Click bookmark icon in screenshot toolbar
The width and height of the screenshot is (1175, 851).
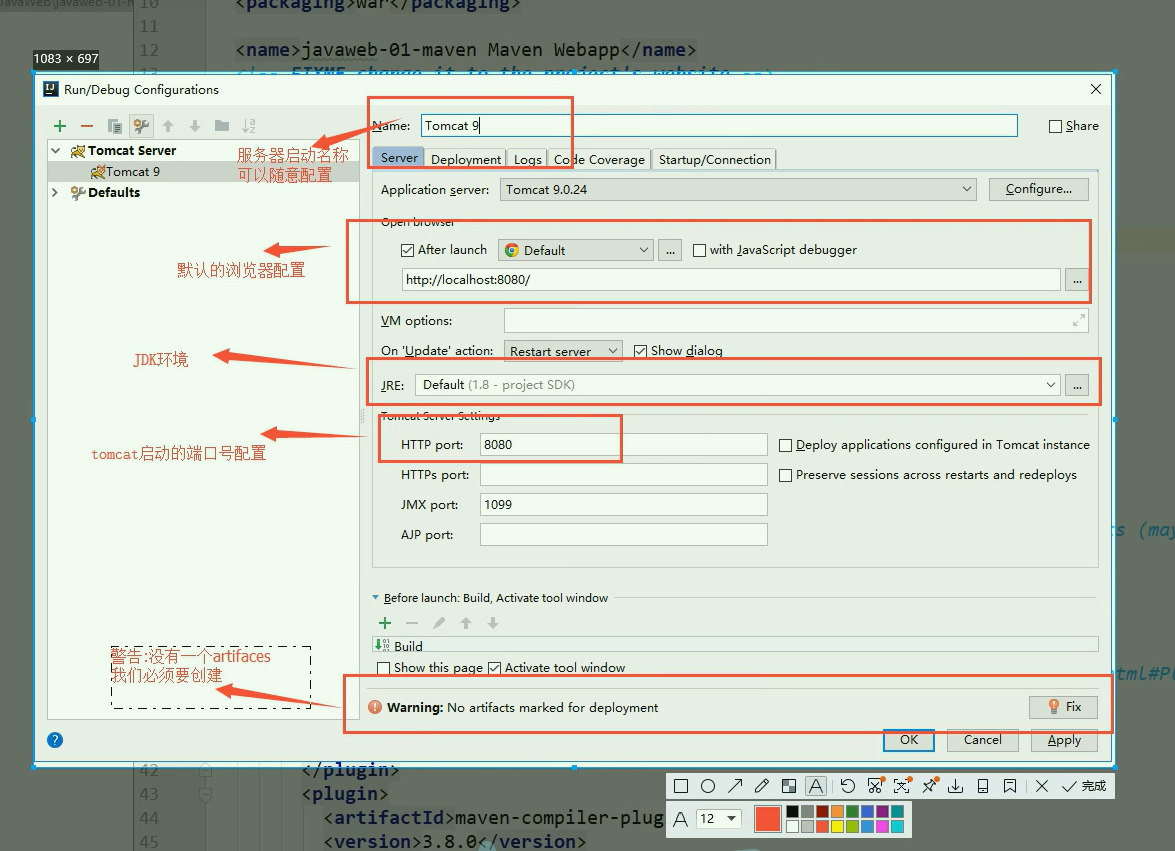pyautogui.click(x=1009, y=786)
